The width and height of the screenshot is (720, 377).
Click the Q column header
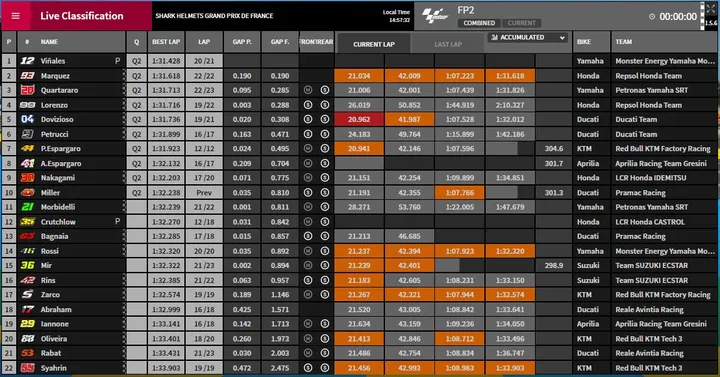pyautogui.click(x=136, y=42)
